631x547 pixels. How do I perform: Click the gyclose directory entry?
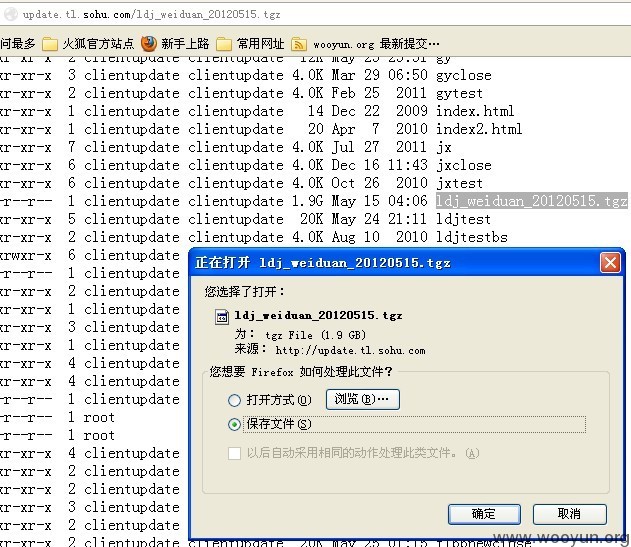tap(464, 76)
